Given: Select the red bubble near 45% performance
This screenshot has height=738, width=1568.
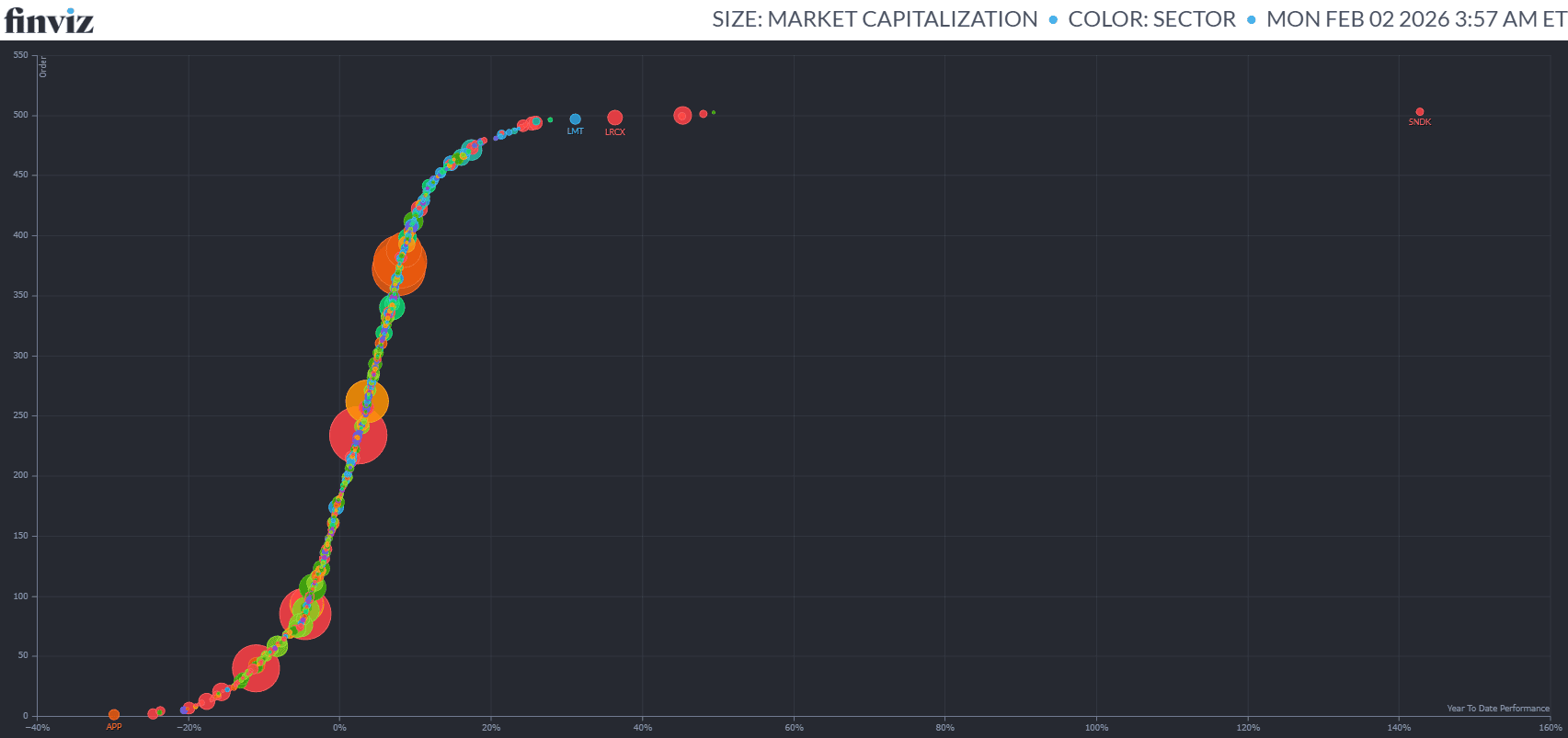Looking at the screenshot, I should tap(682, 116).
